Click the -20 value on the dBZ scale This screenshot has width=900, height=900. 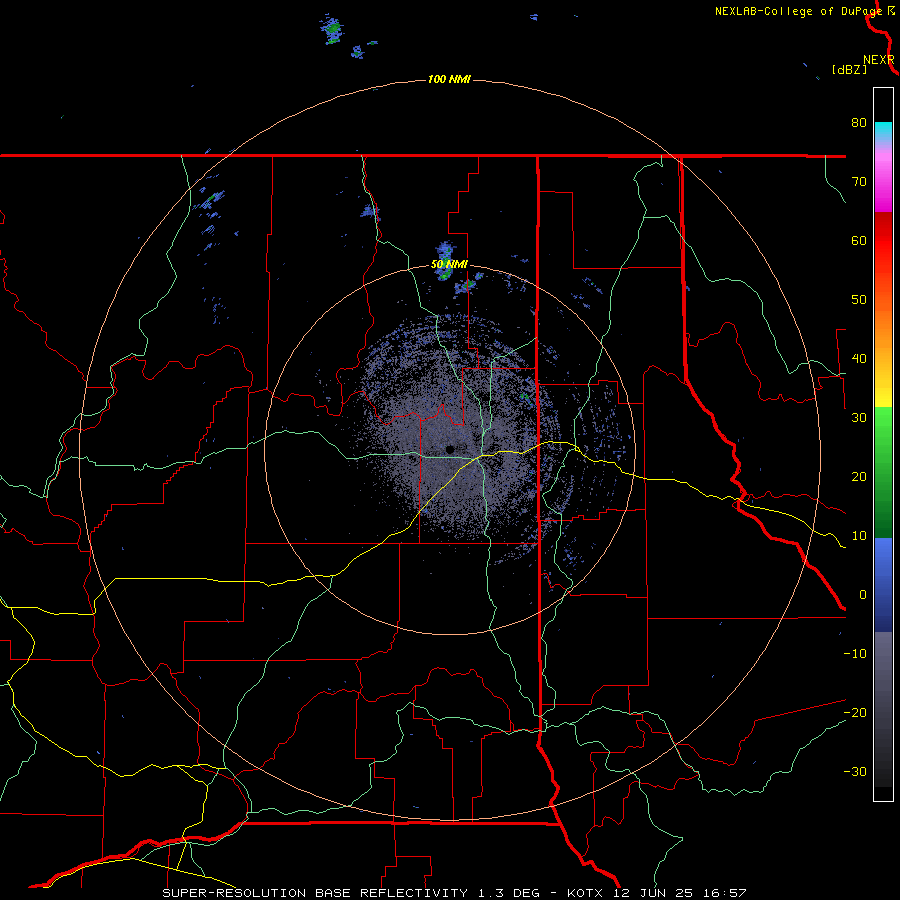pos(855,713)
